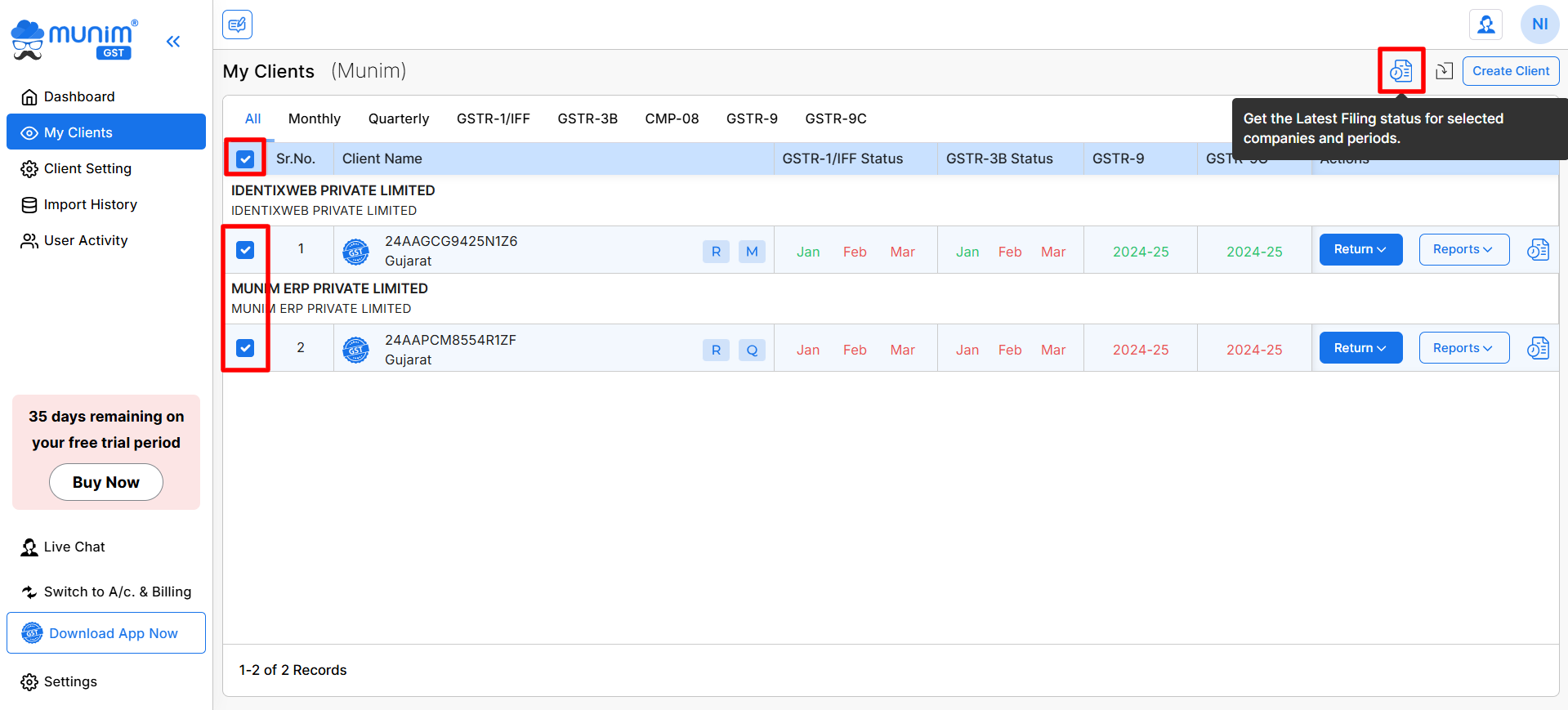Uncheck the checkbox for client row 2

(x=245, y=349)
